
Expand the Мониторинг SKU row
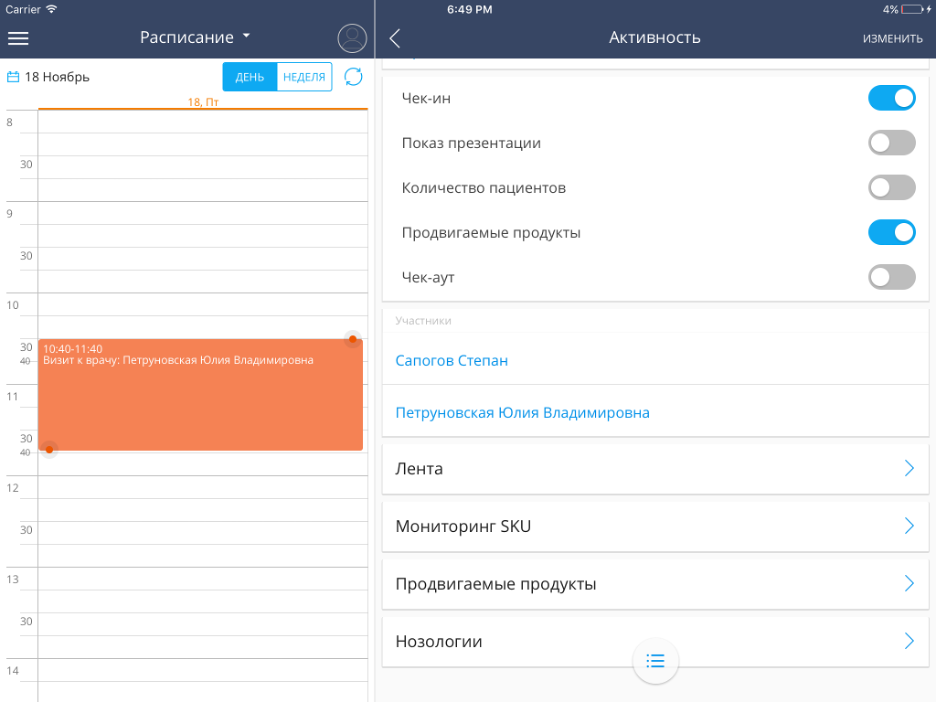pos(655,526)
